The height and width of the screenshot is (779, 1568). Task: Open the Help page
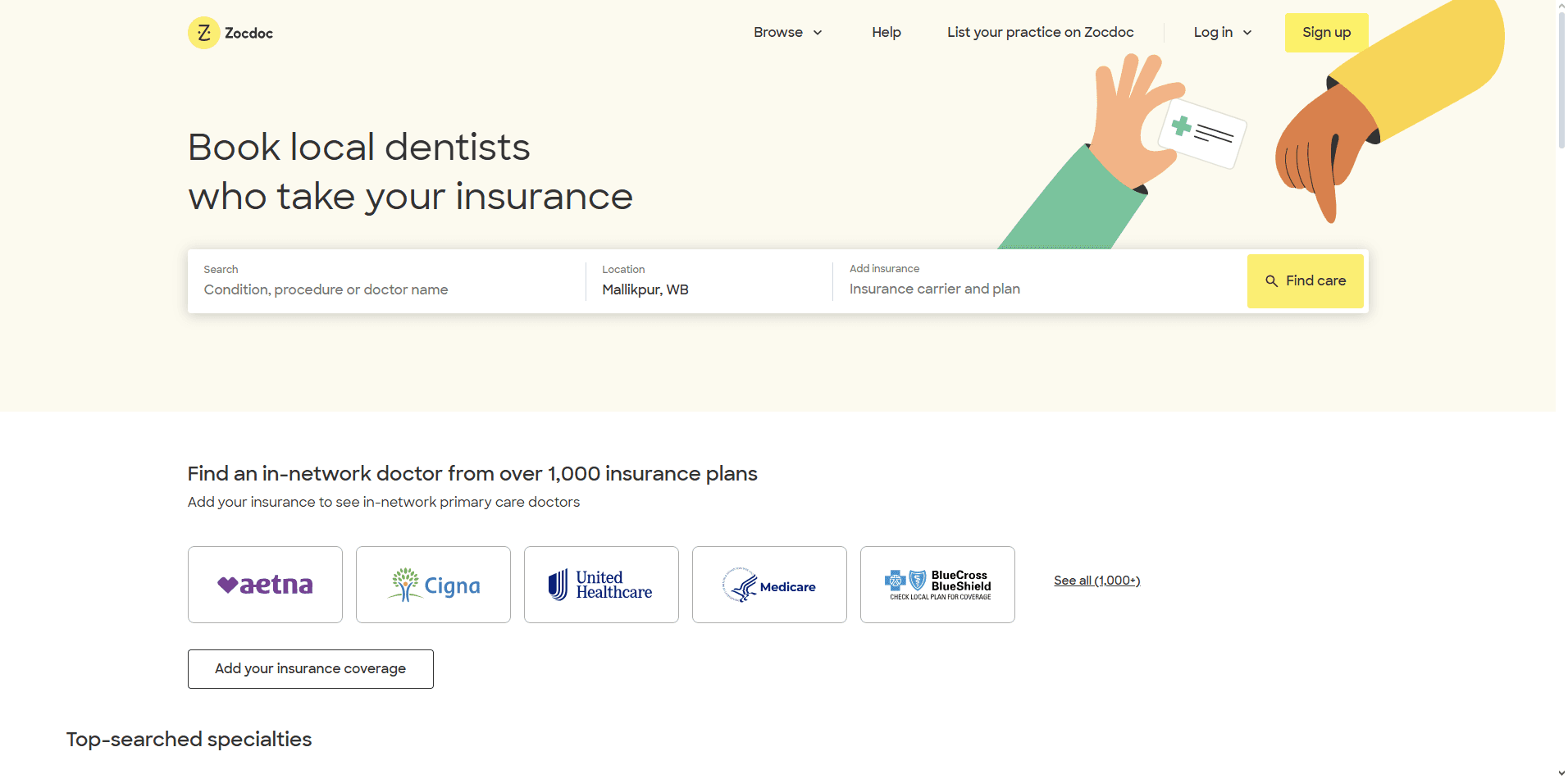tap(886, 33)
